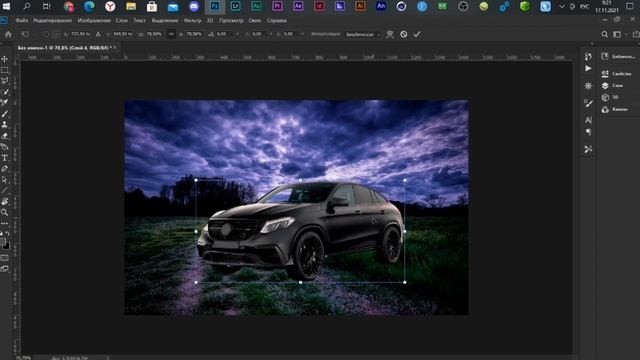Open the Channels panel
Screen dimensions: 640x360
(615, 109)
